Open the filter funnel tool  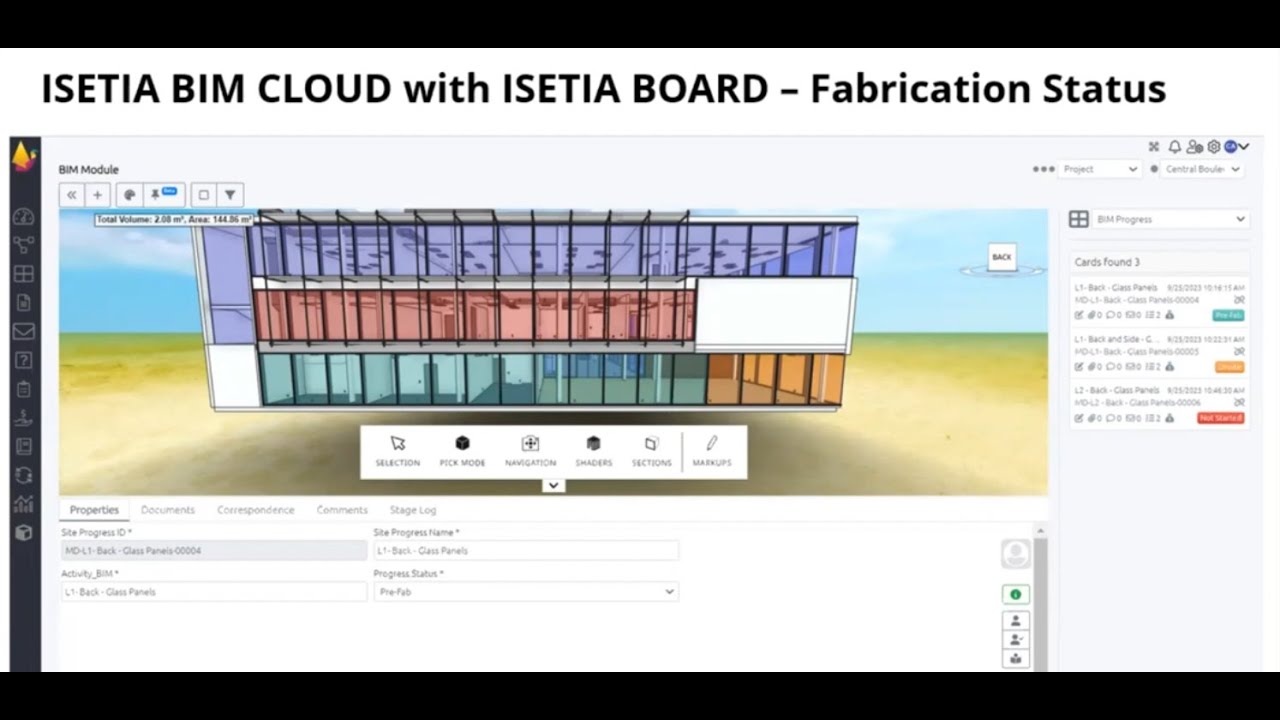pos(230,195)
